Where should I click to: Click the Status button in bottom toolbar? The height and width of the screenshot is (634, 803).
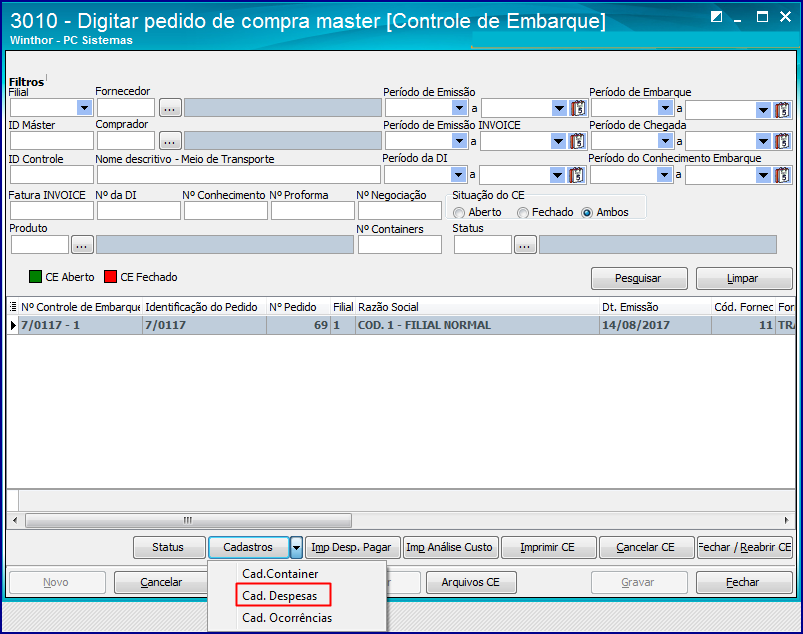169,547
